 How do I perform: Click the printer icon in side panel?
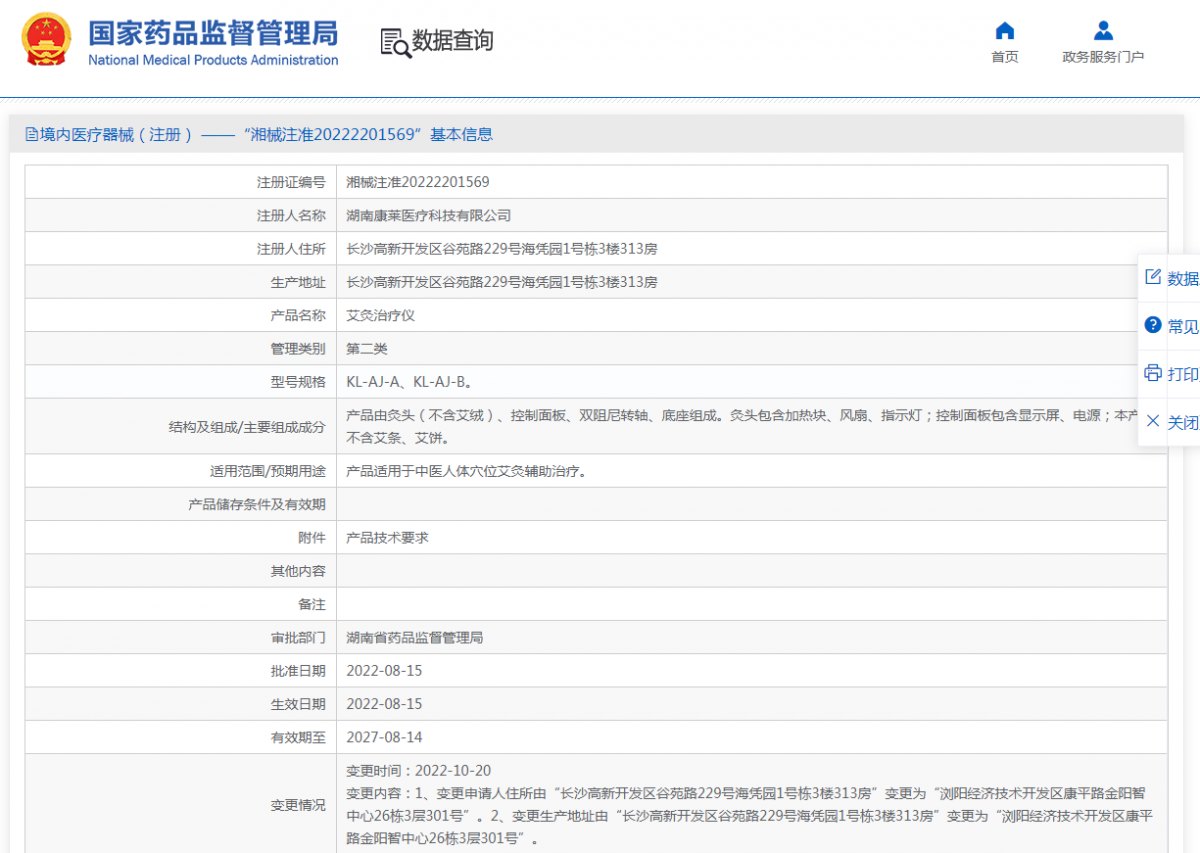(x=1153, y=373)
